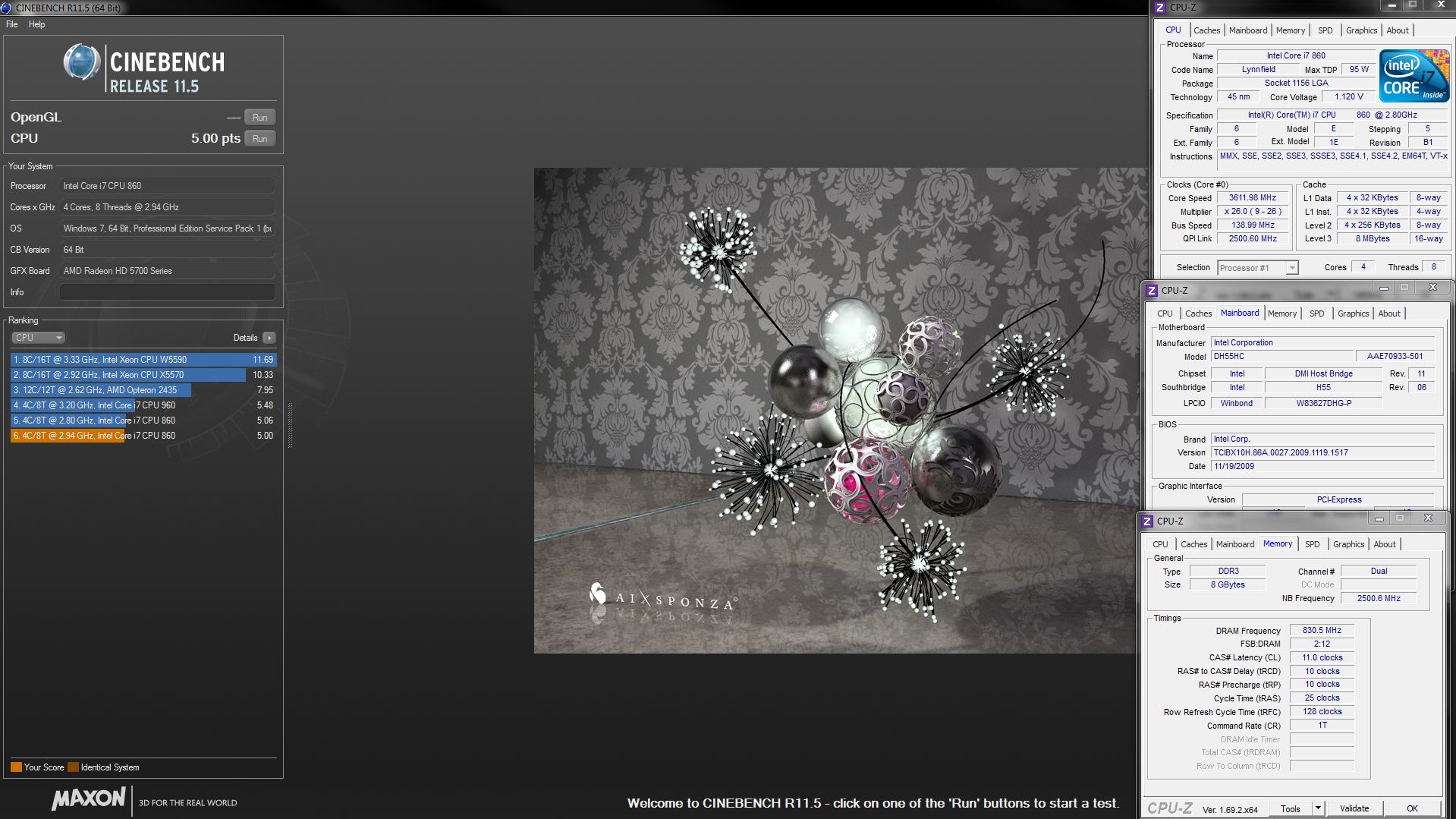This screenshot has height=819, width=1456.
Task: Click the Intel Core i7 logo badge
Action: tap(1414, 76)
